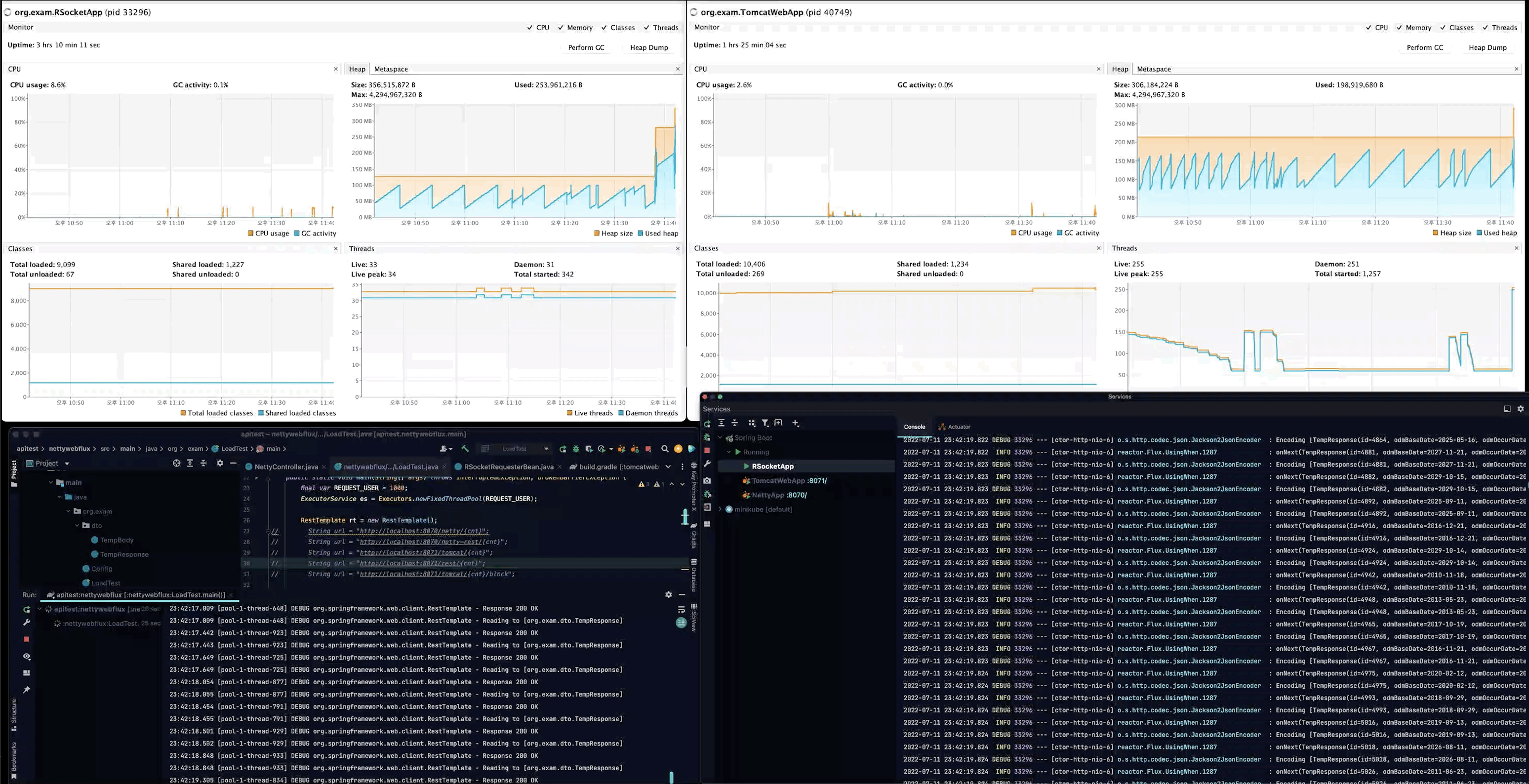Toggle Memory checkbox in RSocketApp monitor
The width and height of the screenshot is (1529, 784).
coord(561,27)
